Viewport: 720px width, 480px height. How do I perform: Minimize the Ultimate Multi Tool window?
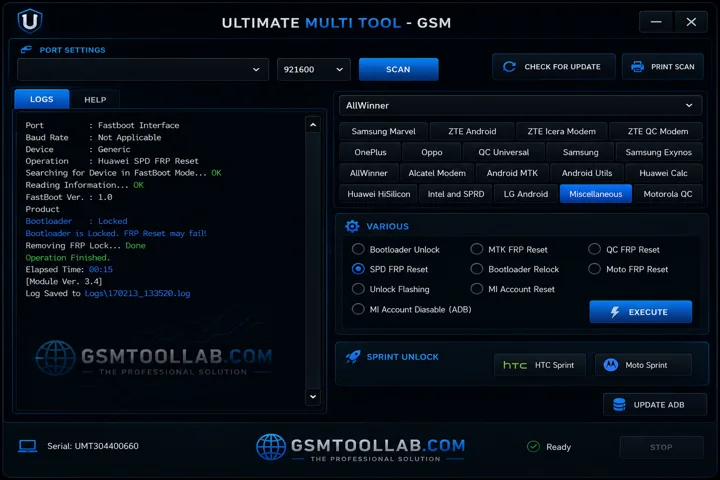coord(656,22)
